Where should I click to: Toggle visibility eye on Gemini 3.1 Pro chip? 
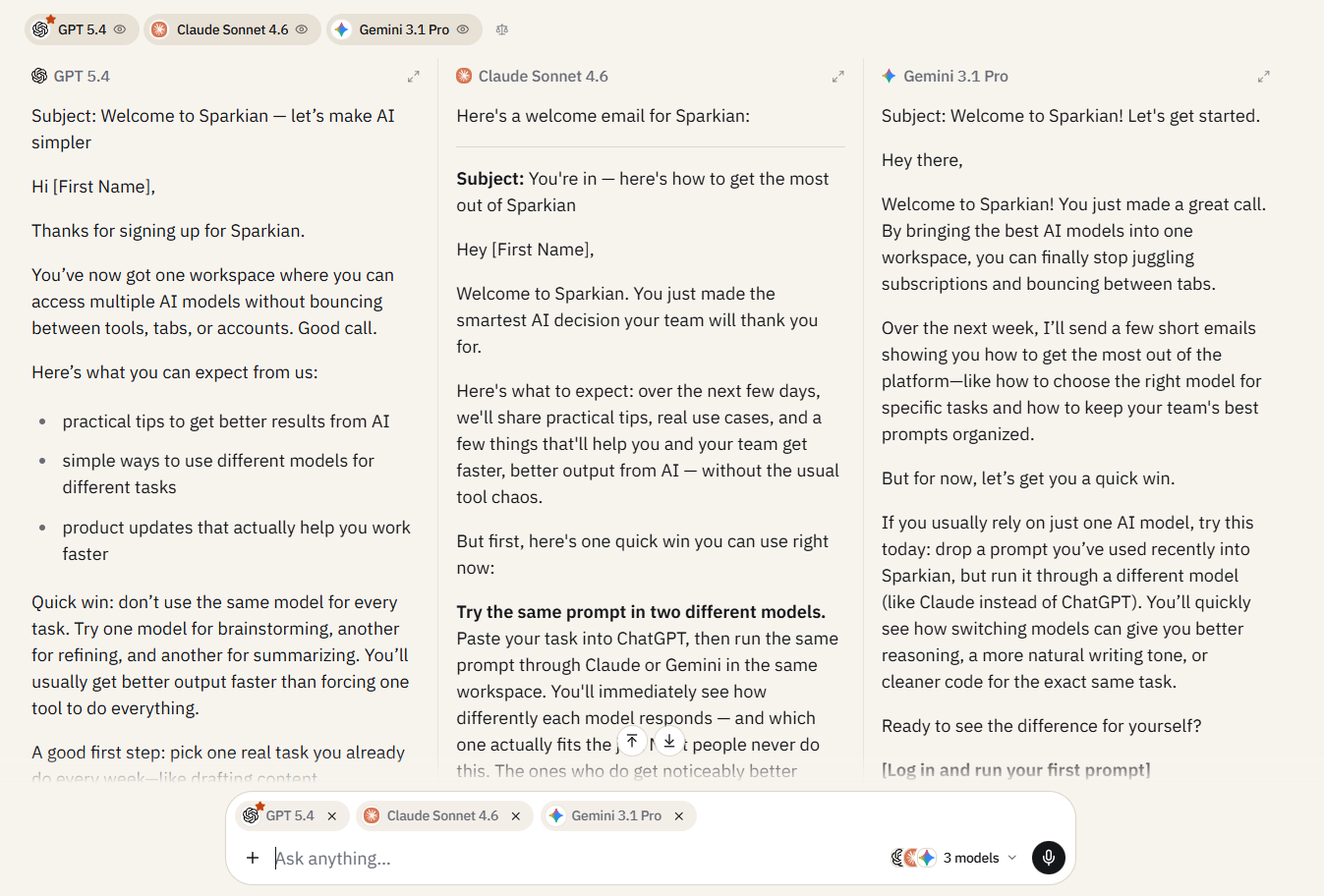tap(463, 29)
